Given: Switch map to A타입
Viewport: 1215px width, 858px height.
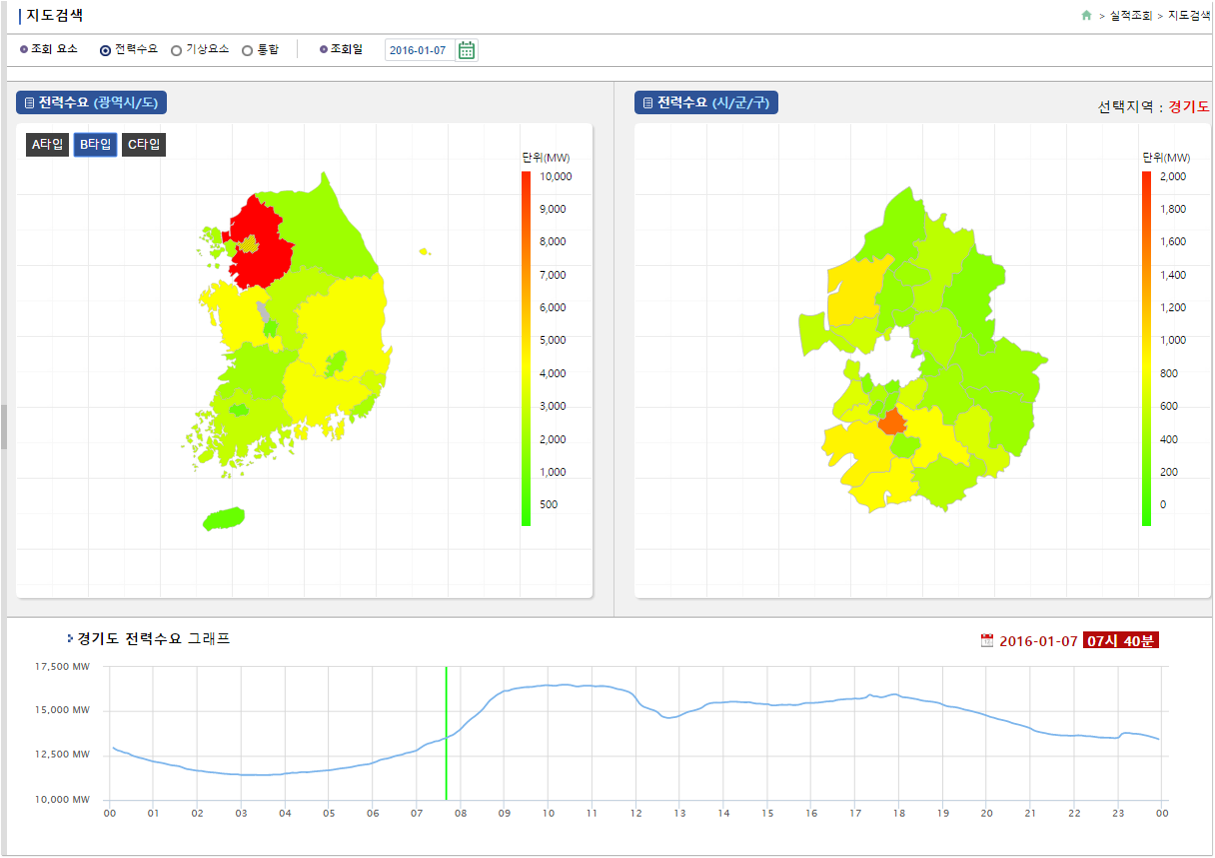Looking at the screenshot, I should coord(47,145).
